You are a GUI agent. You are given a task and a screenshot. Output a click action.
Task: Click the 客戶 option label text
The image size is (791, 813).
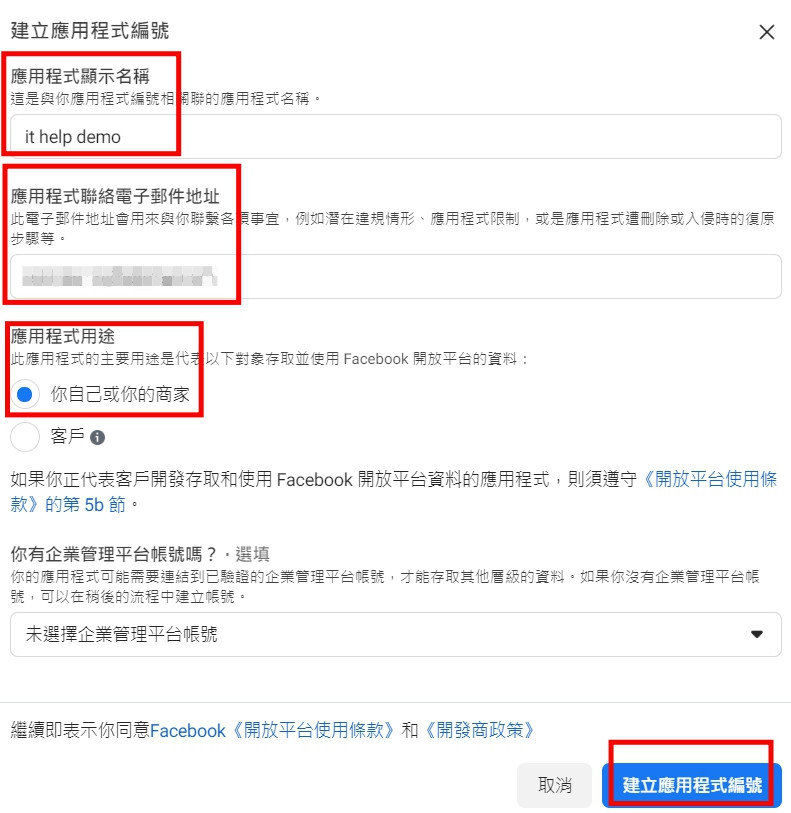click(x=67, y=436)
